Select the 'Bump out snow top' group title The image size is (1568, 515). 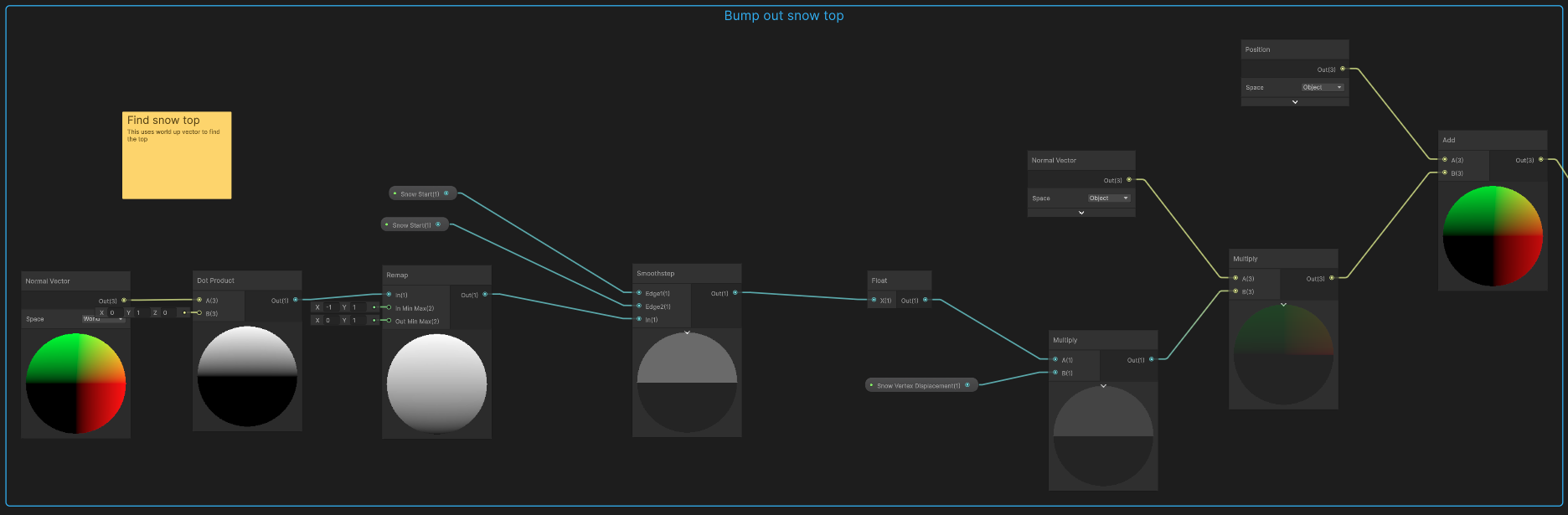pos(784,16)
